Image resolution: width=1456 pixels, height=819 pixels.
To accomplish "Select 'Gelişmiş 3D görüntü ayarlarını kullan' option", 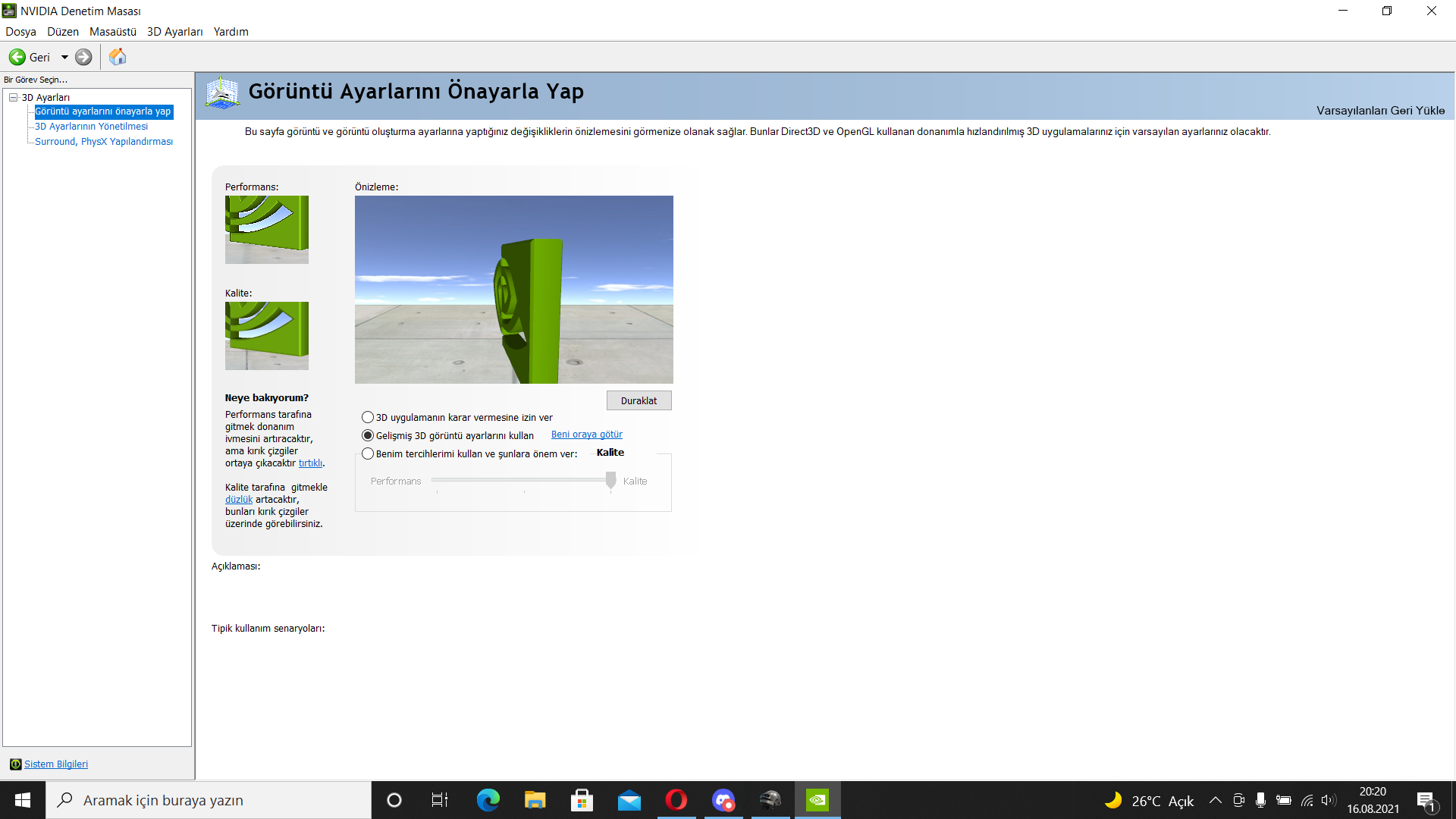I will (368, 435).
